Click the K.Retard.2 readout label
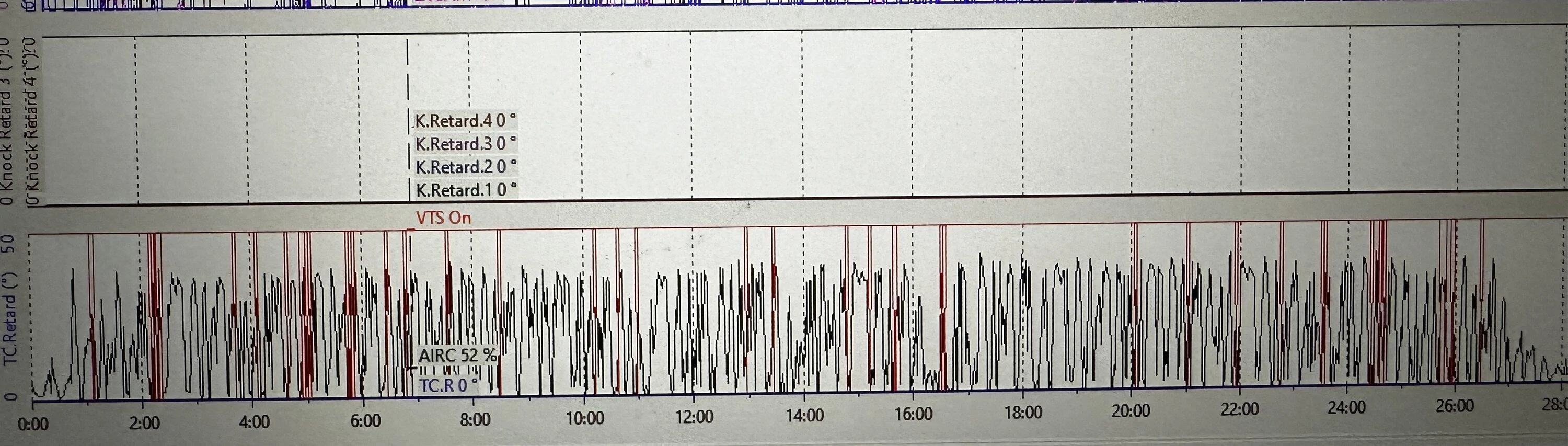Viewport: 1568px width, 446px height. tap(466, 167)
